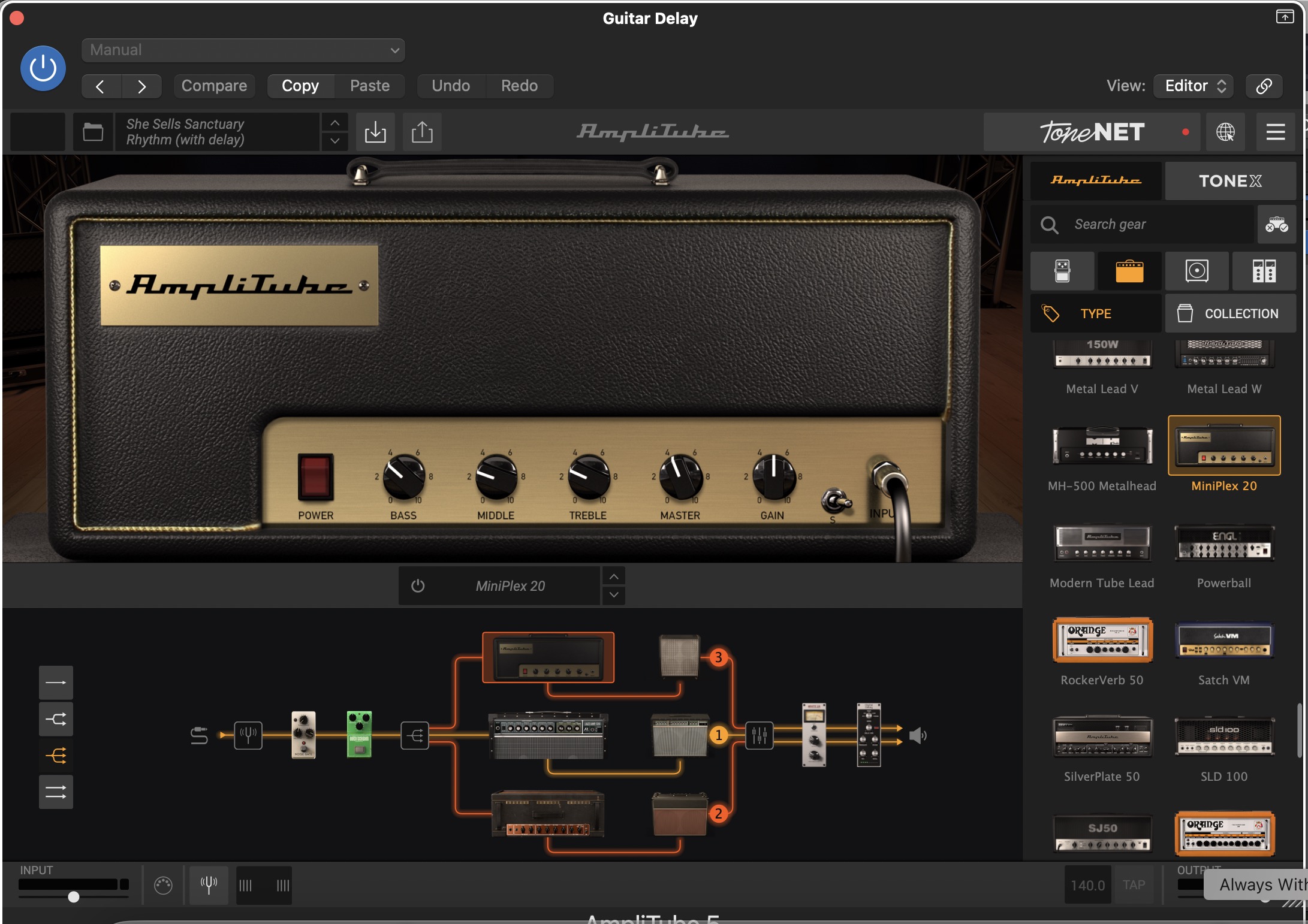Select the Metal Lead V amp
Screen dimensions: 1308x924
point(1102,367)
